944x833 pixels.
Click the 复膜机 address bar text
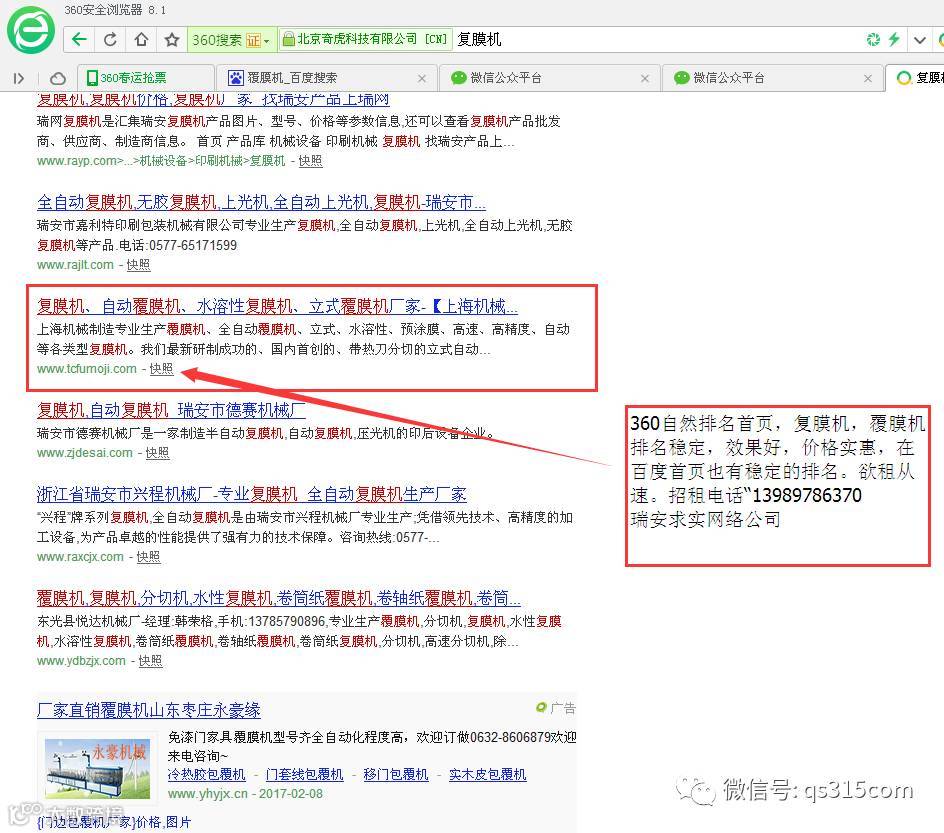click(479, 39)
